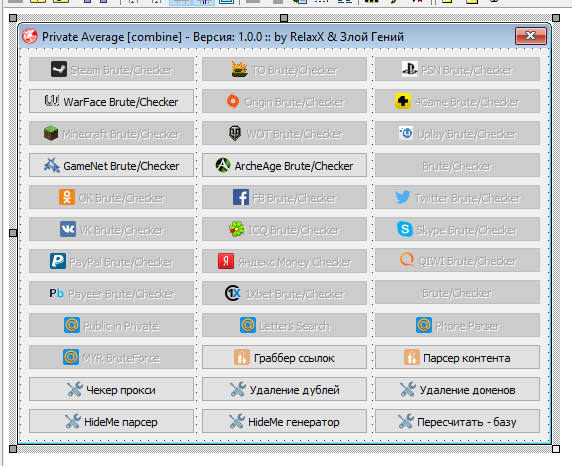
Task: Click the GameNet blue icon
Action: [x=52, y=165]
